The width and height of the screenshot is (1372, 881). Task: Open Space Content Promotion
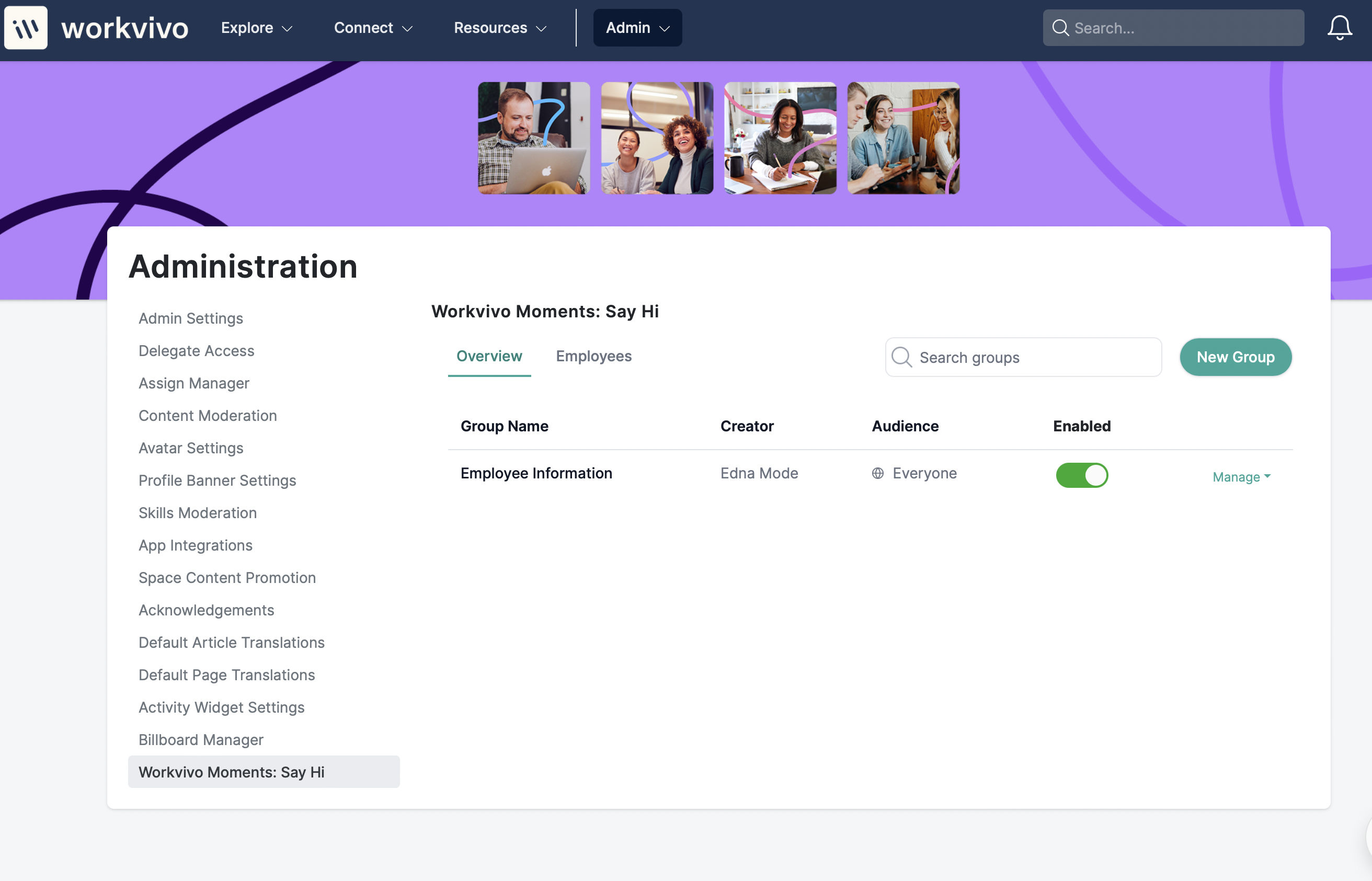coord(227,577)
